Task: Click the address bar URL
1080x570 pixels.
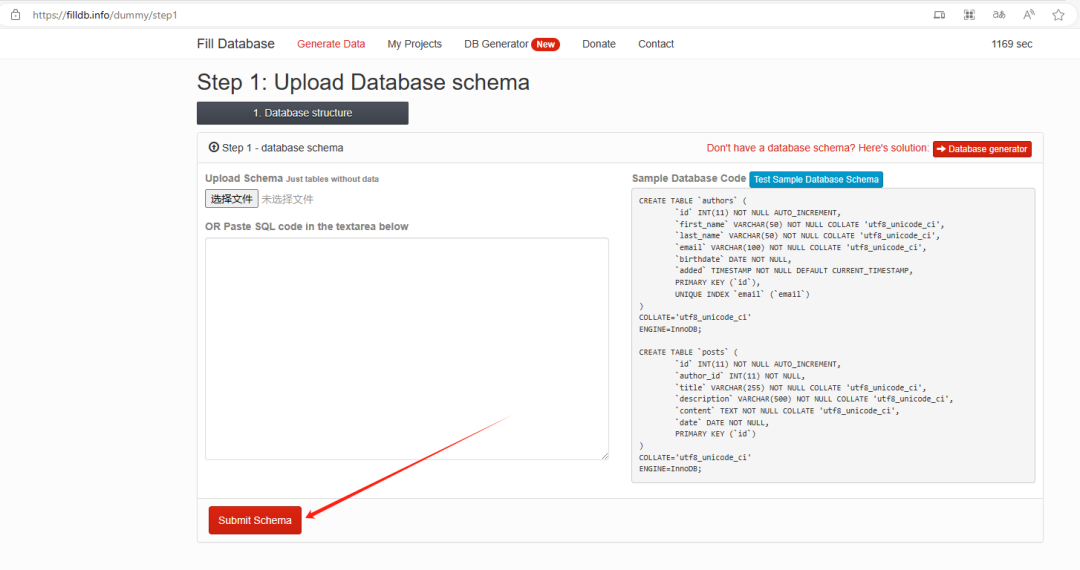Action: [105, 14]
